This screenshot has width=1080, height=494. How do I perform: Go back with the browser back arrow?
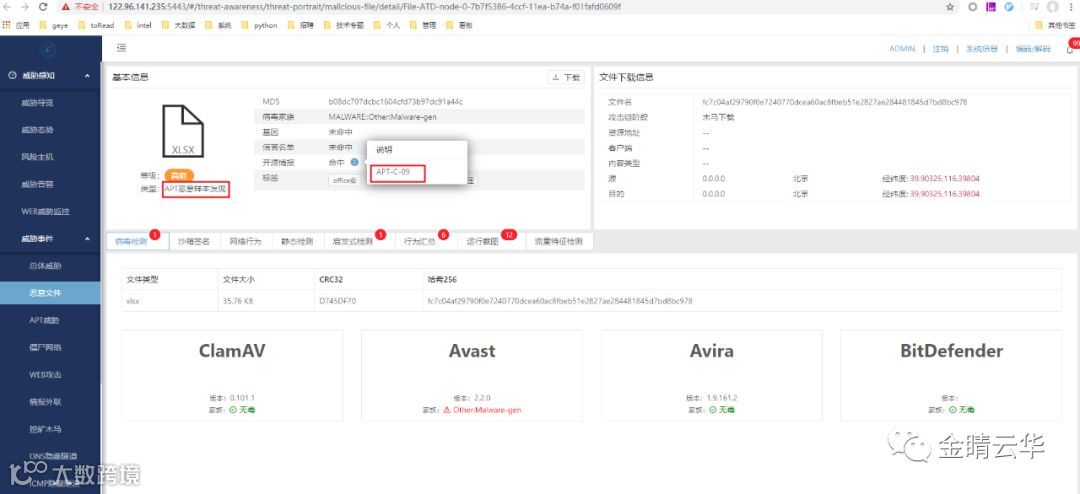pyautogui.click(x=9, y=7)
